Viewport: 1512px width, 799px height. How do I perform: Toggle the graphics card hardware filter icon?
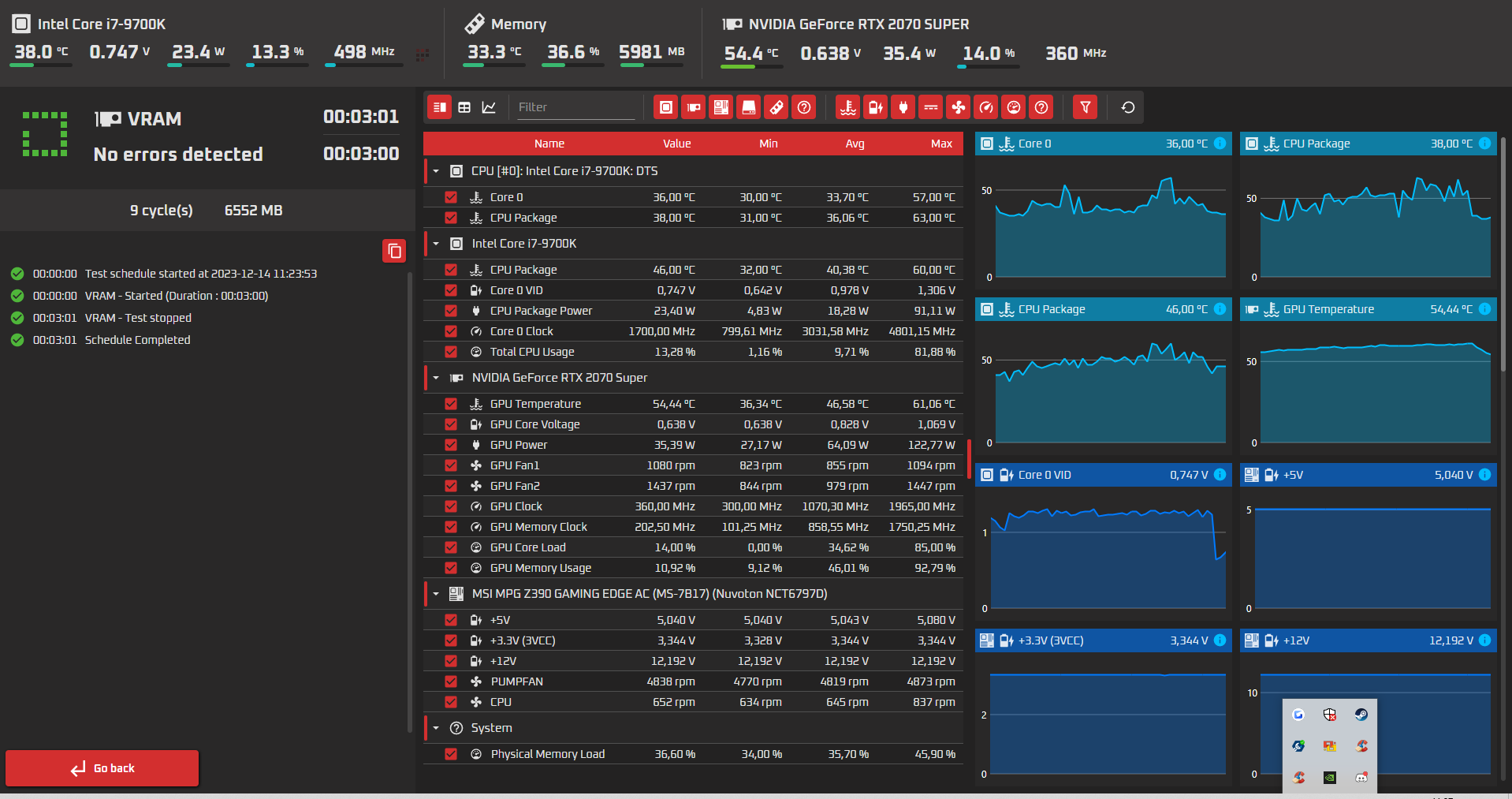694,107
